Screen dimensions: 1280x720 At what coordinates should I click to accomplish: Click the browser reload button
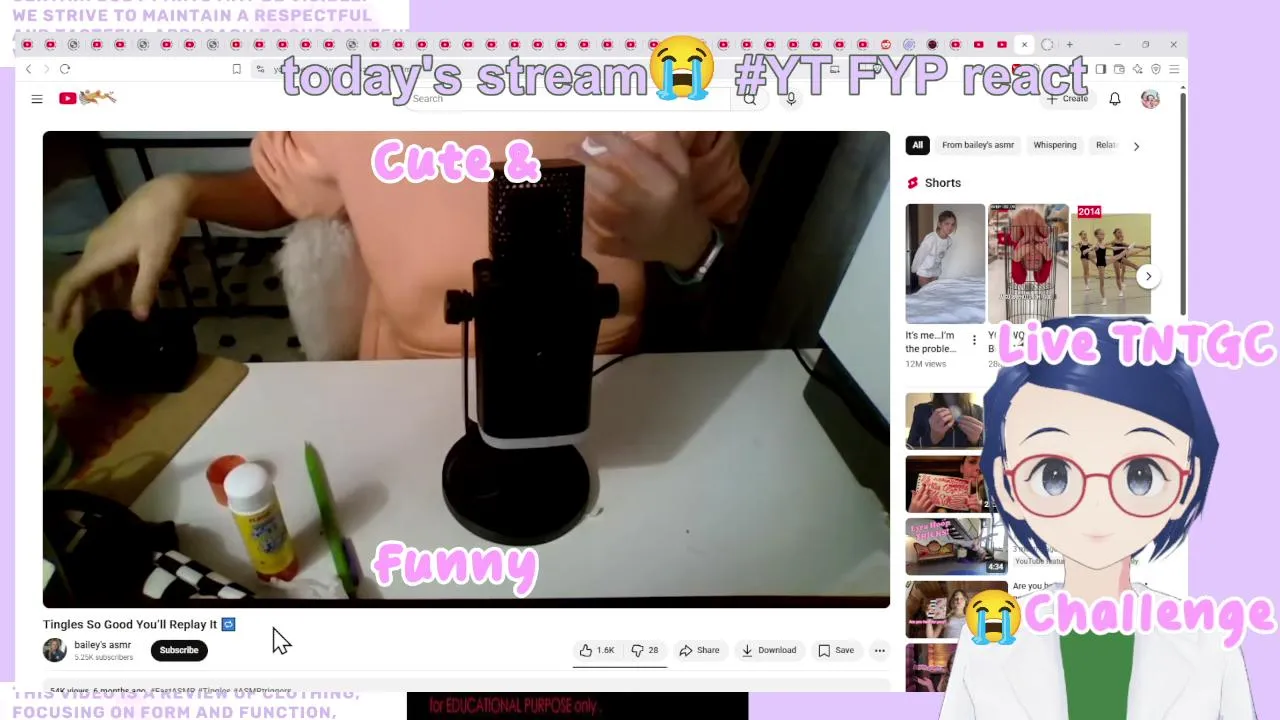pos(65,69)
